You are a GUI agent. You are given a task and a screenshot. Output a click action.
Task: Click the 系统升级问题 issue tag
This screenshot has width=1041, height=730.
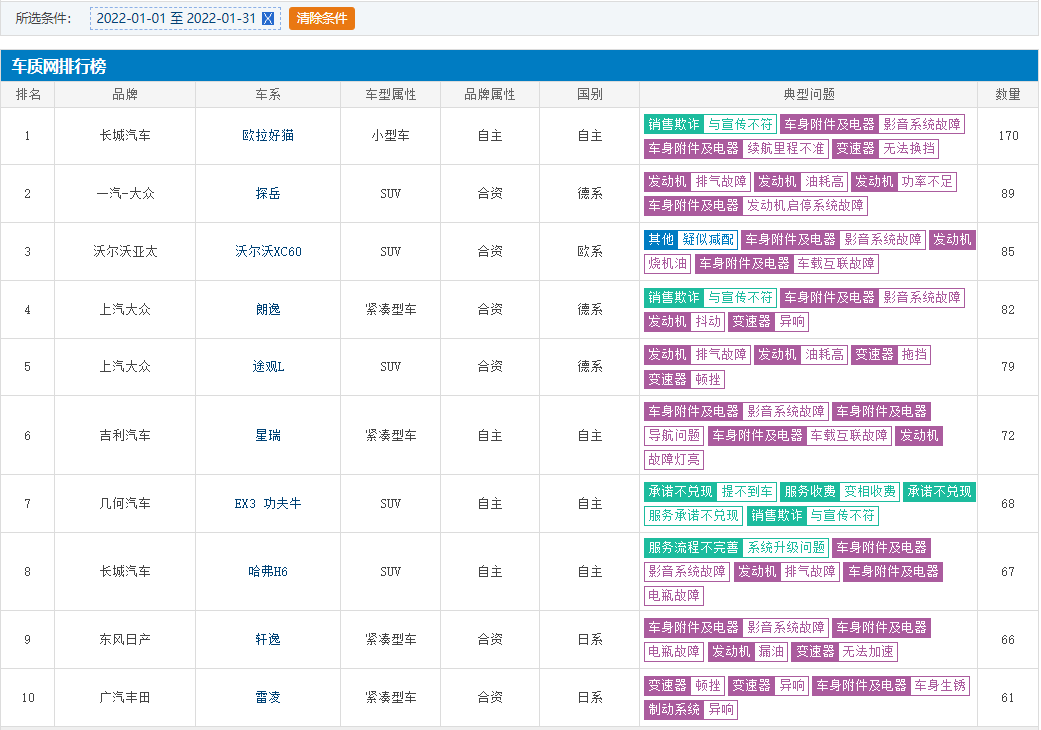point(786,548)
